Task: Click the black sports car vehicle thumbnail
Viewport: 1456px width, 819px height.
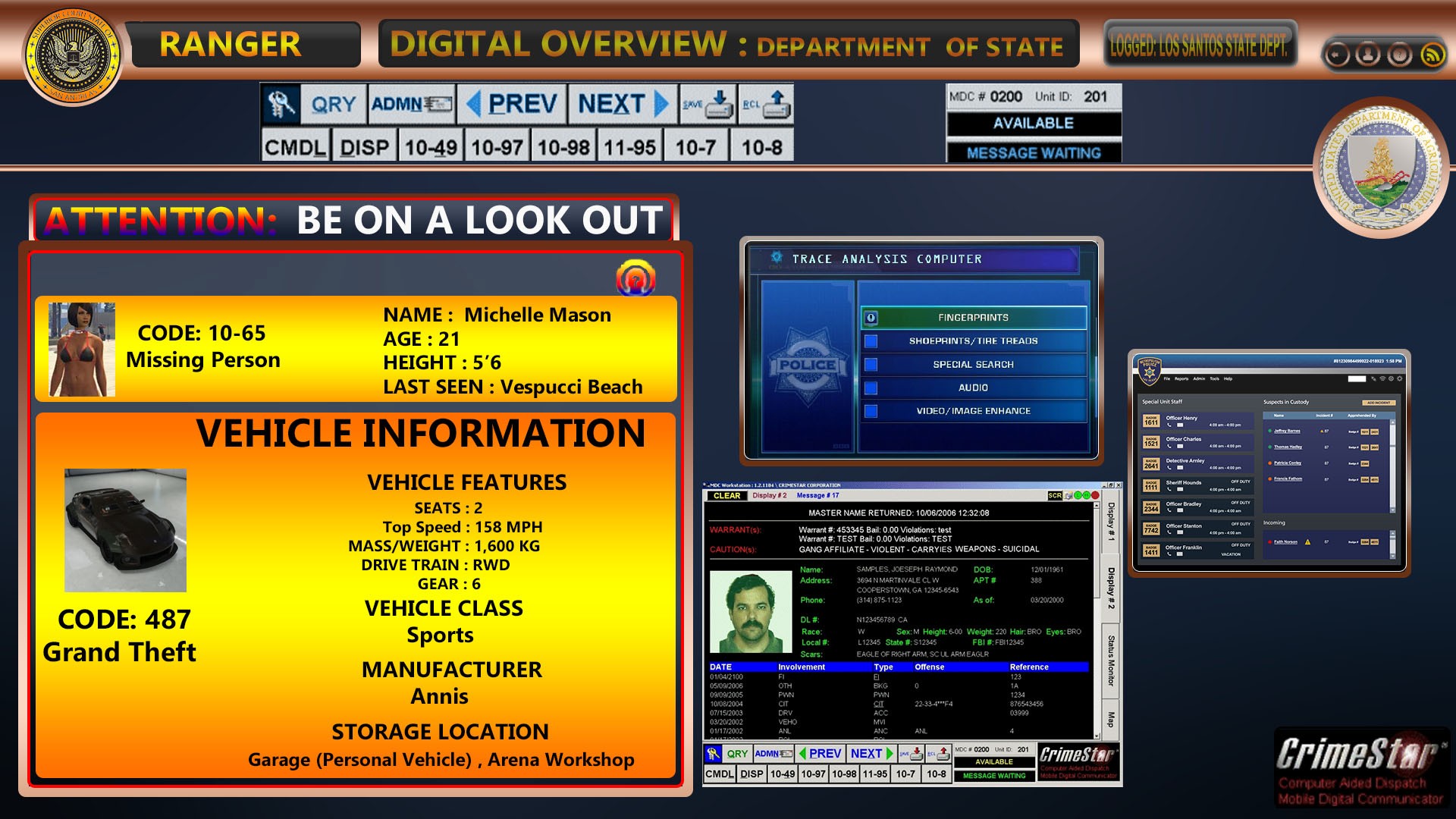Action: pos(125,530)
